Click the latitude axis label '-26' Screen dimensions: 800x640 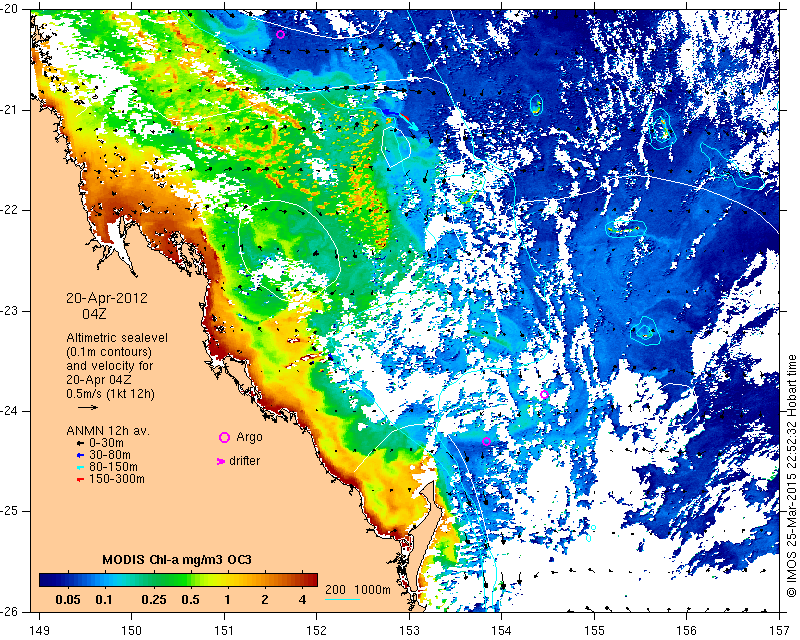10,611
